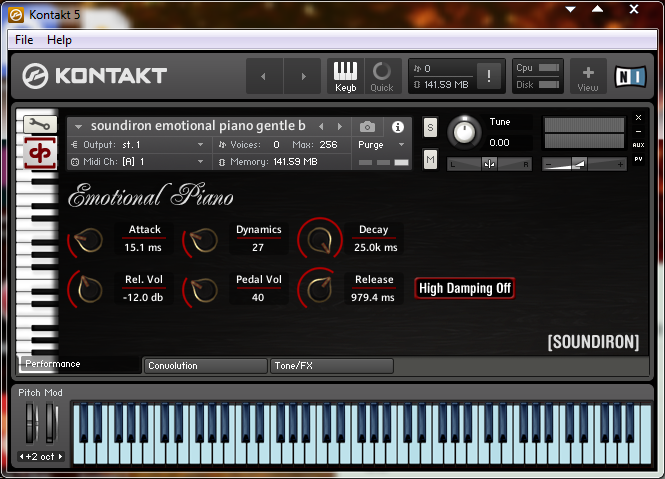Click the Attack value 15.1 ms

click(143, 247)
